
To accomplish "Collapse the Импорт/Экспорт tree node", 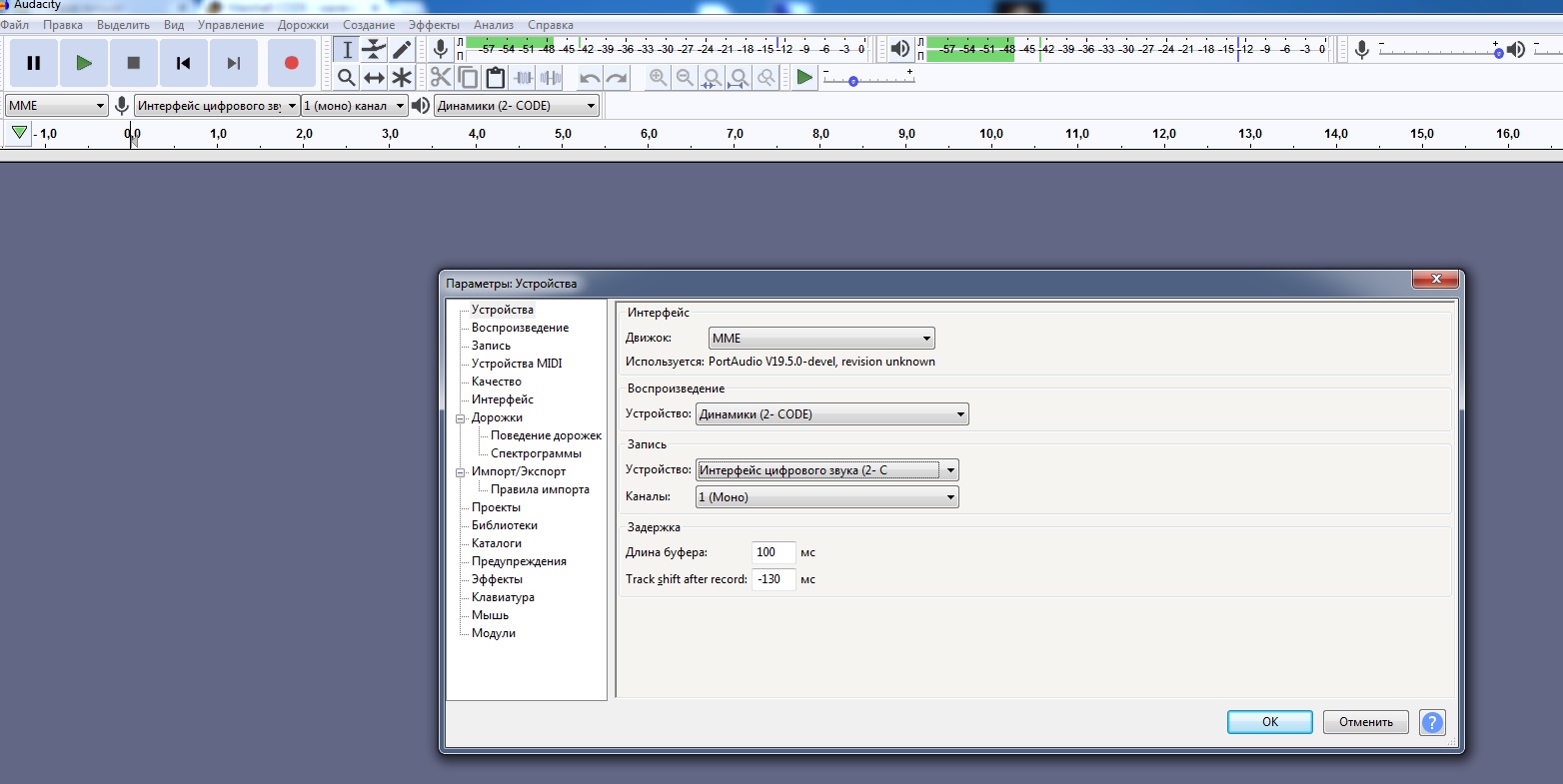I will pos(461,472).
